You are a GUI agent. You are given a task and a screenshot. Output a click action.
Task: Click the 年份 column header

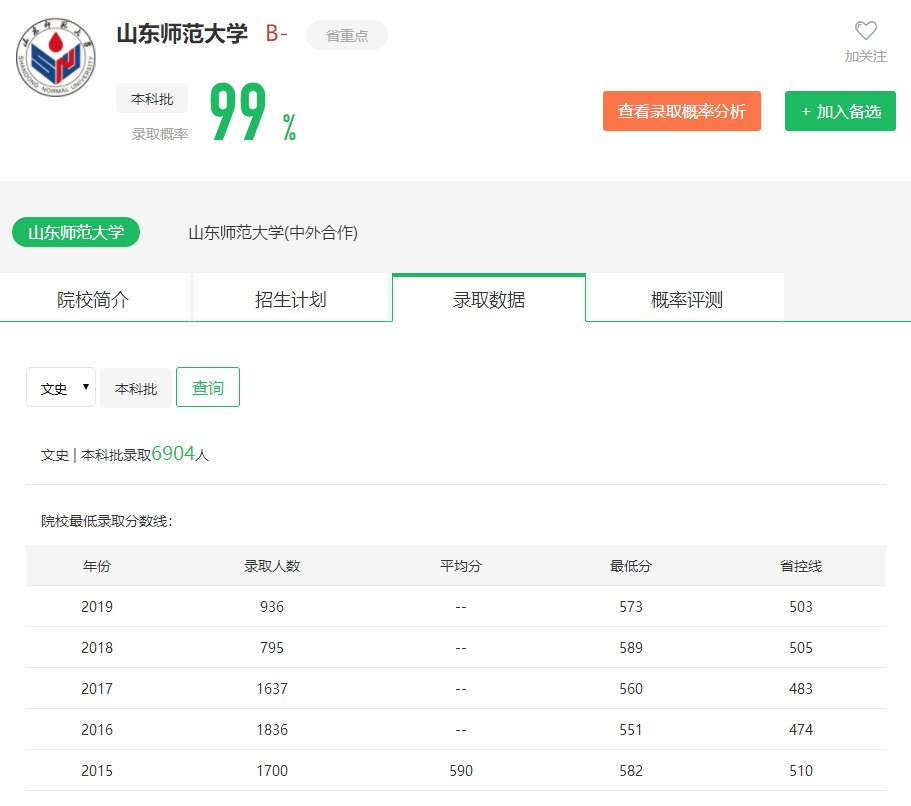97,566
